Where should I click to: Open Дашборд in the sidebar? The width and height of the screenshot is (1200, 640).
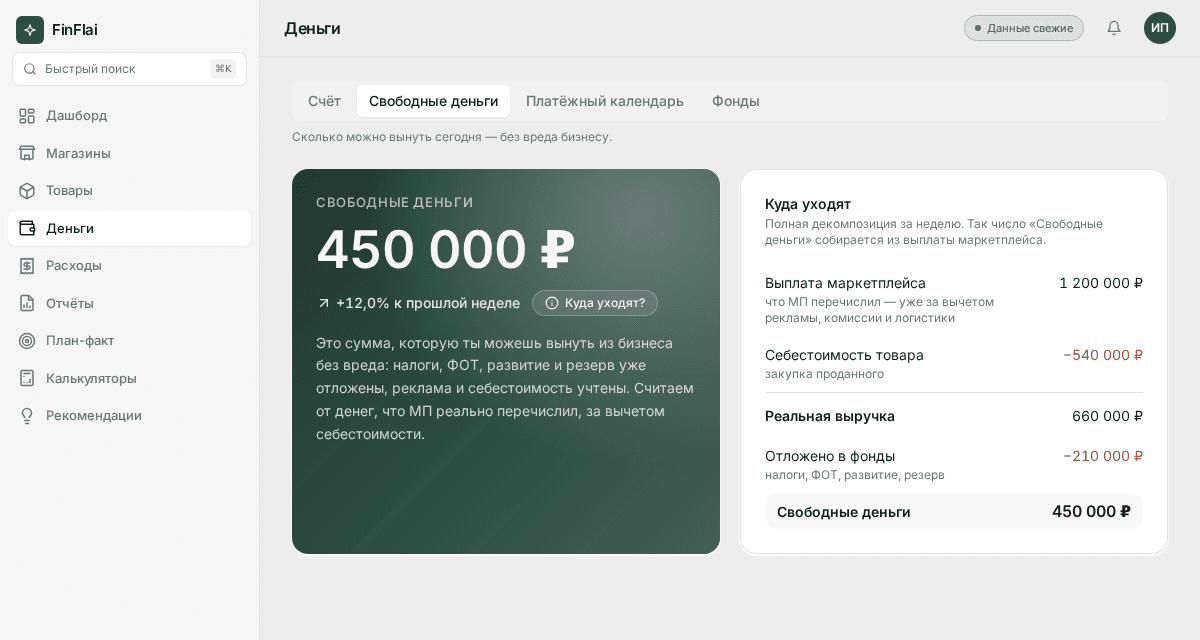click(129, 116)
